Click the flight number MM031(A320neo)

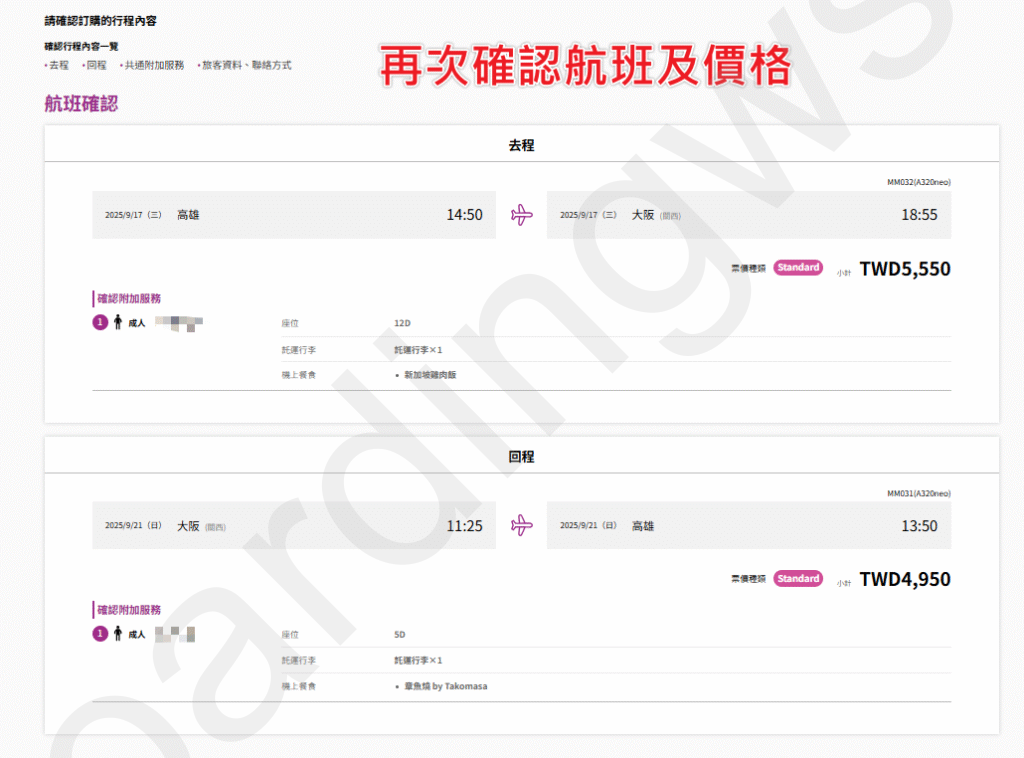(919, 494)
